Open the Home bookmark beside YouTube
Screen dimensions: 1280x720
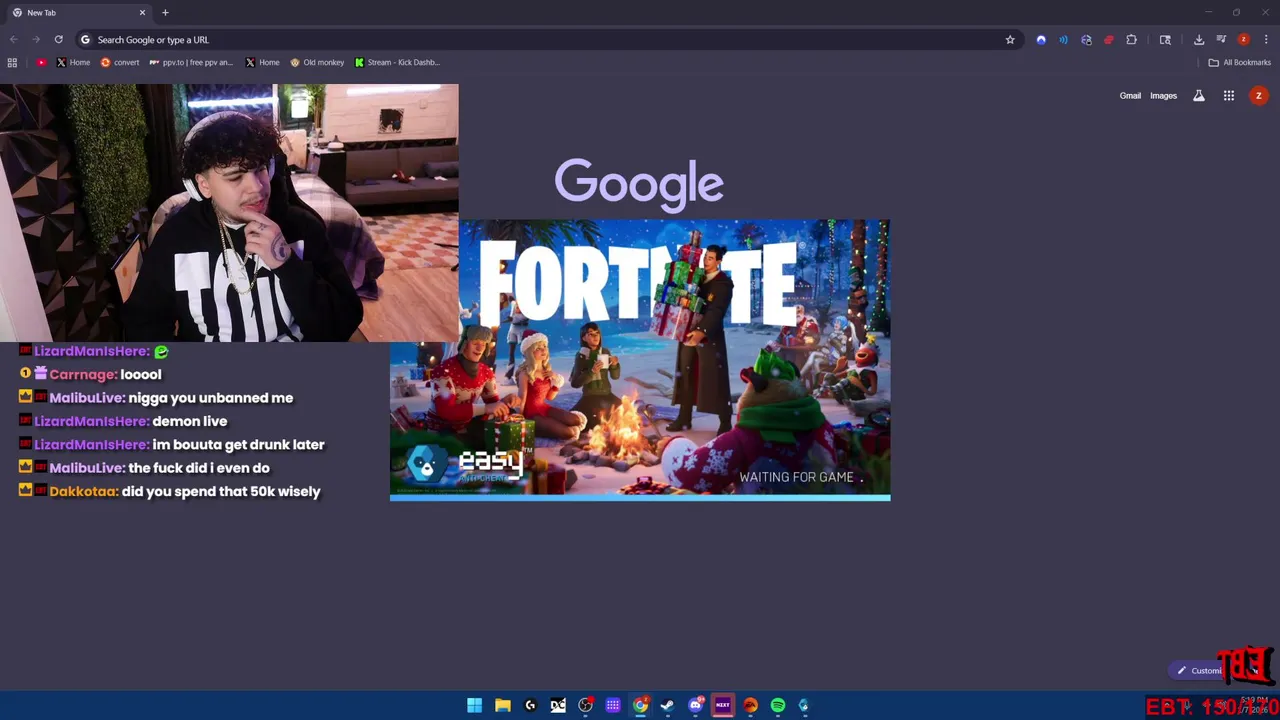point(73,62)
